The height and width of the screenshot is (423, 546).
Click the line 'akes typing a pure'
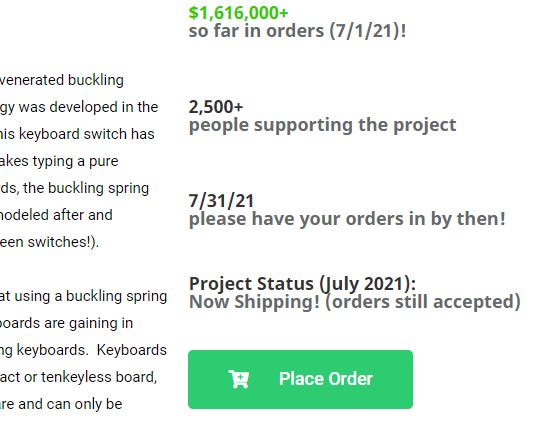59,161
